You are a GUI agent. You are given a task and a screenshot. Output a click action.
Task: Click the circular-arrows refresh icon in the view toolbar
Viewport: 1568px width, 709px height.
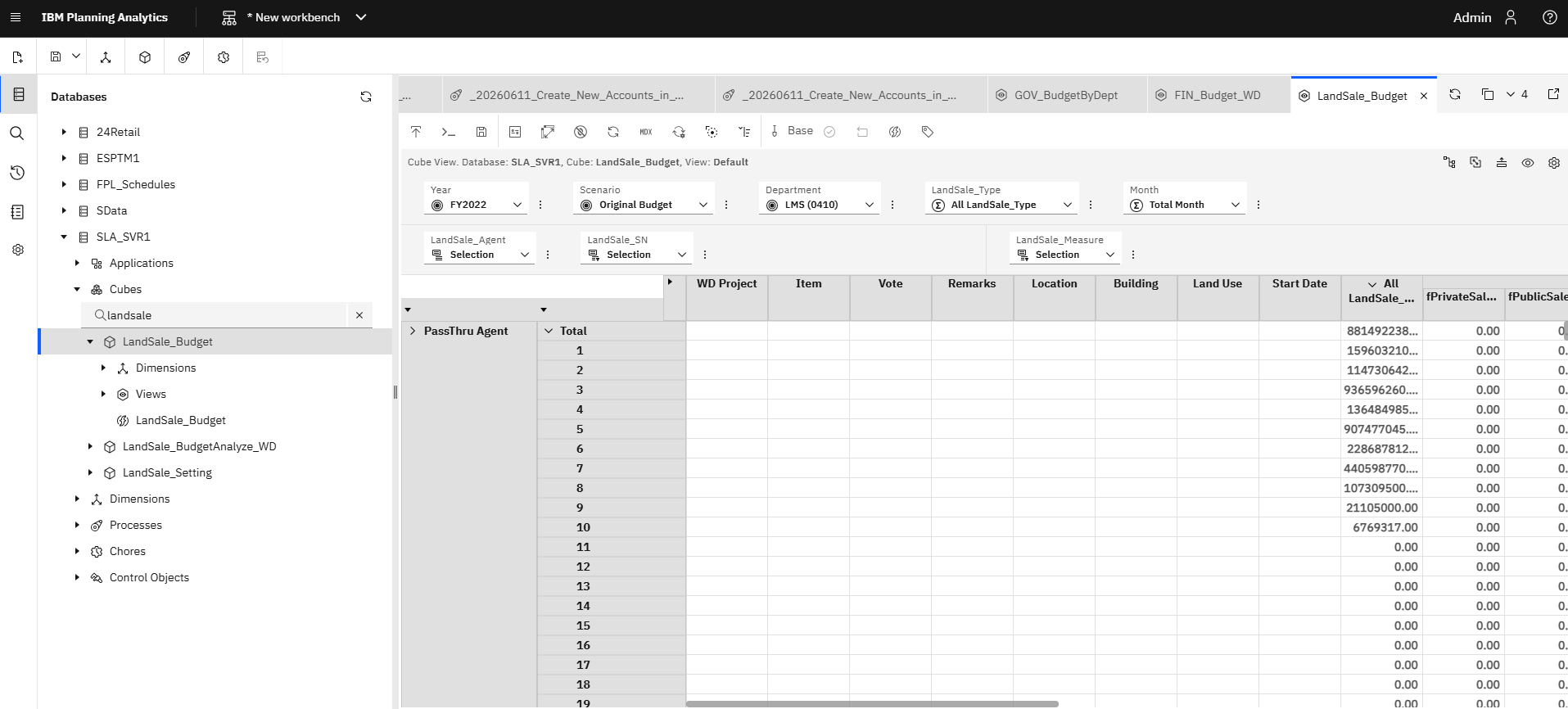(x=613, y=131)
